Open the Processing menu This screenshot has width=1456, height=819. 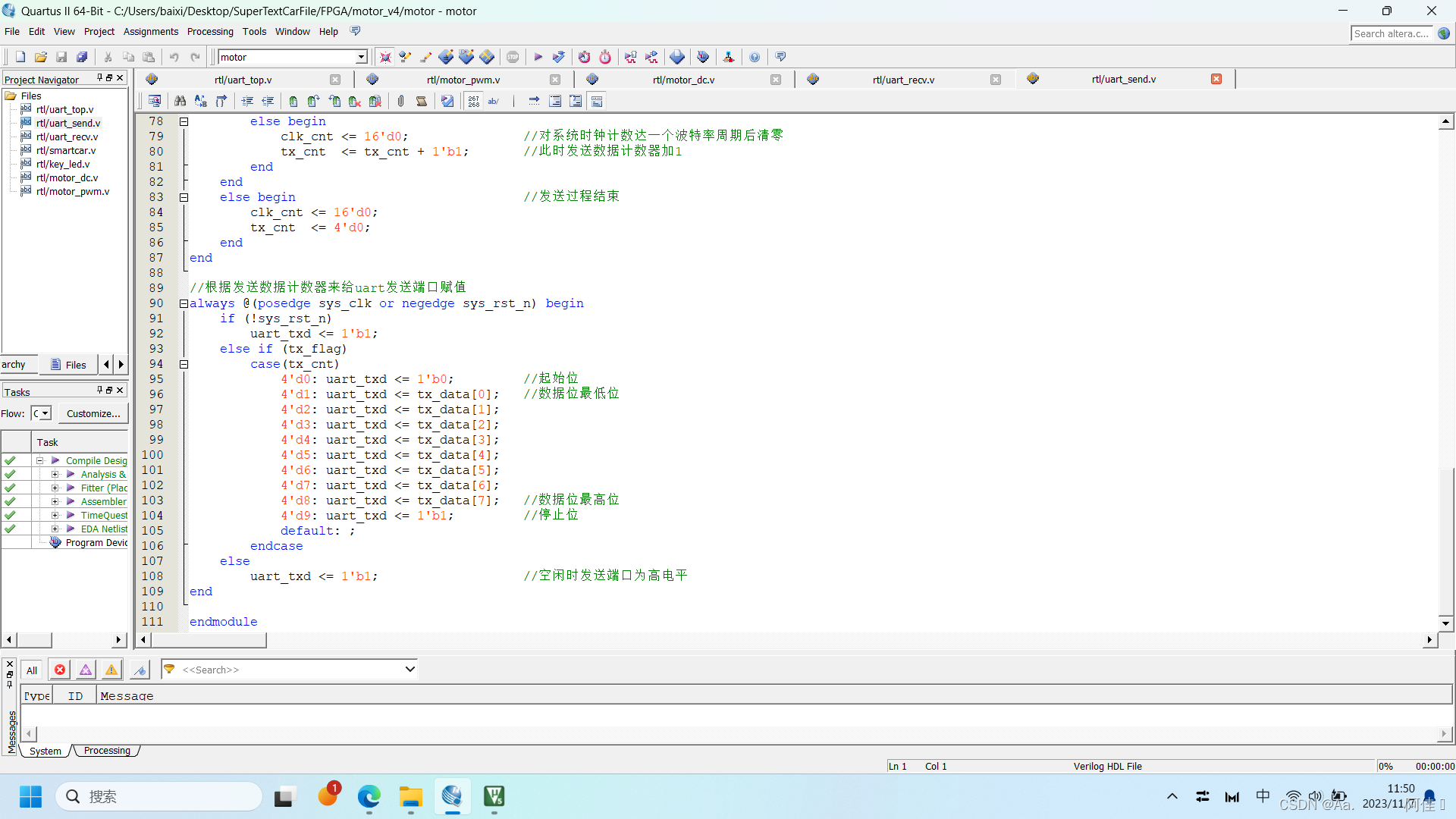[210, 31]
